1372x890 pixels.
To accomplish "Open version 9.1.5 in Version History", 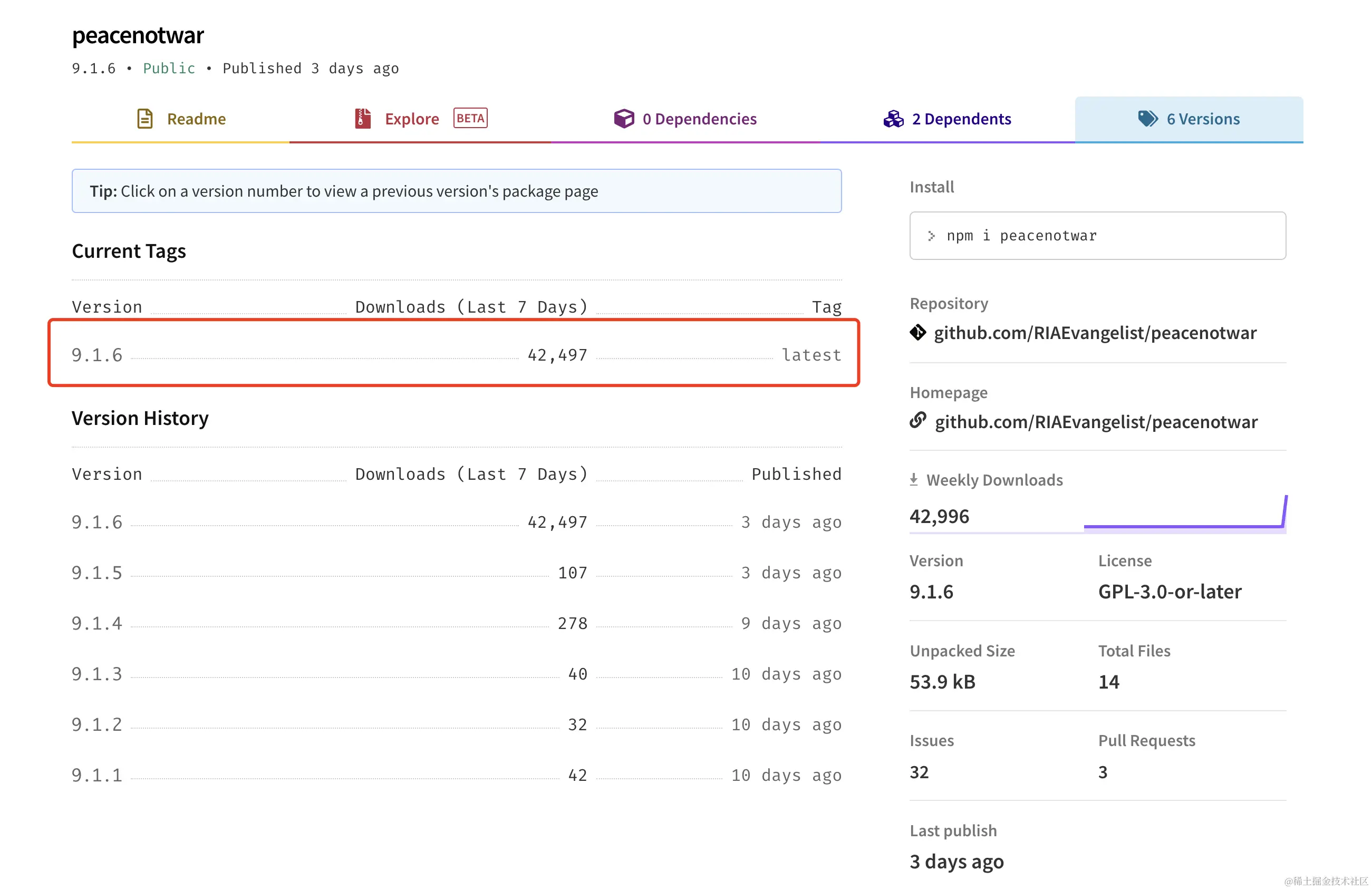I will 97,573.
